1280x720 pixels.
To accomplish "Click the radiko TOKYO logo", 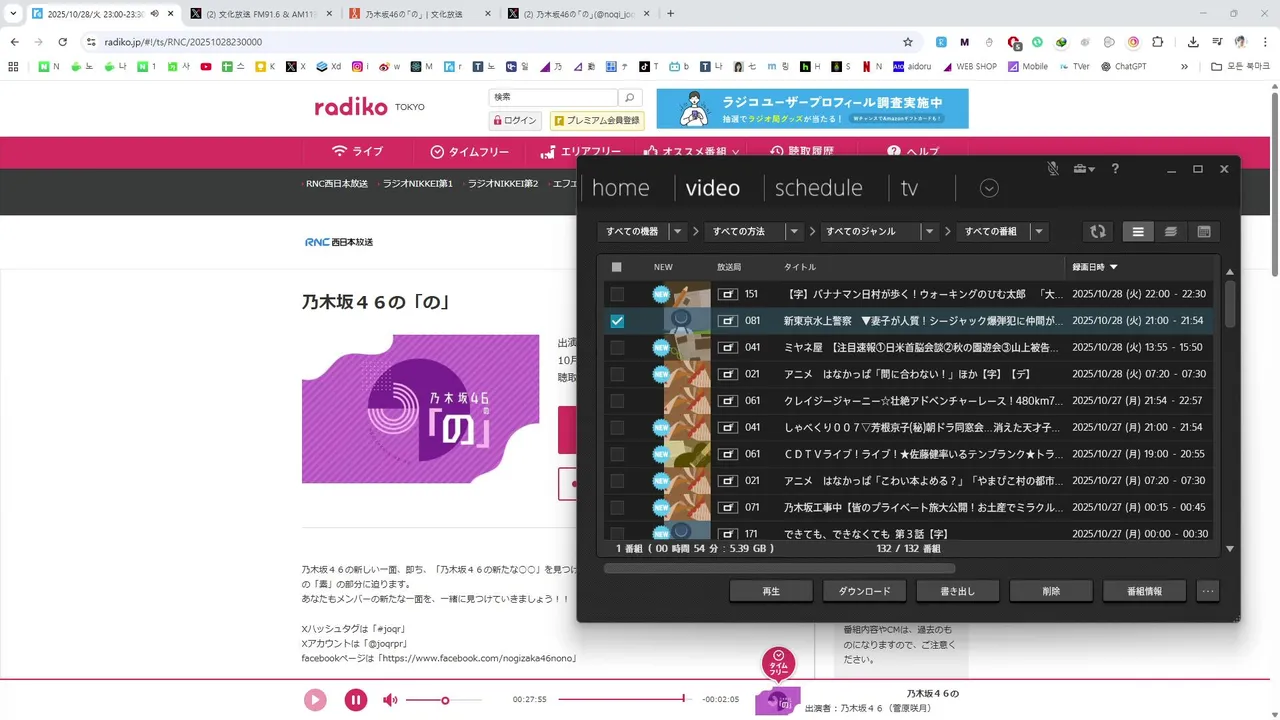I will (369, 107).
